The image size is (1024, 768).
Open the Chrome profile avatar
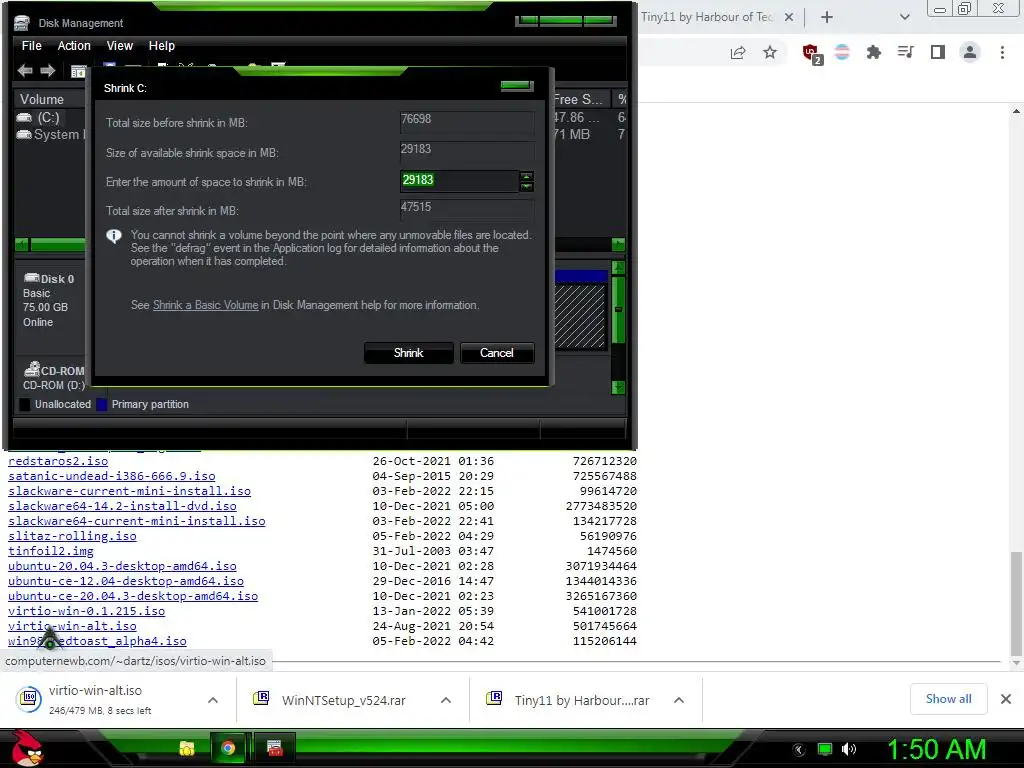(x=970, y=52)
